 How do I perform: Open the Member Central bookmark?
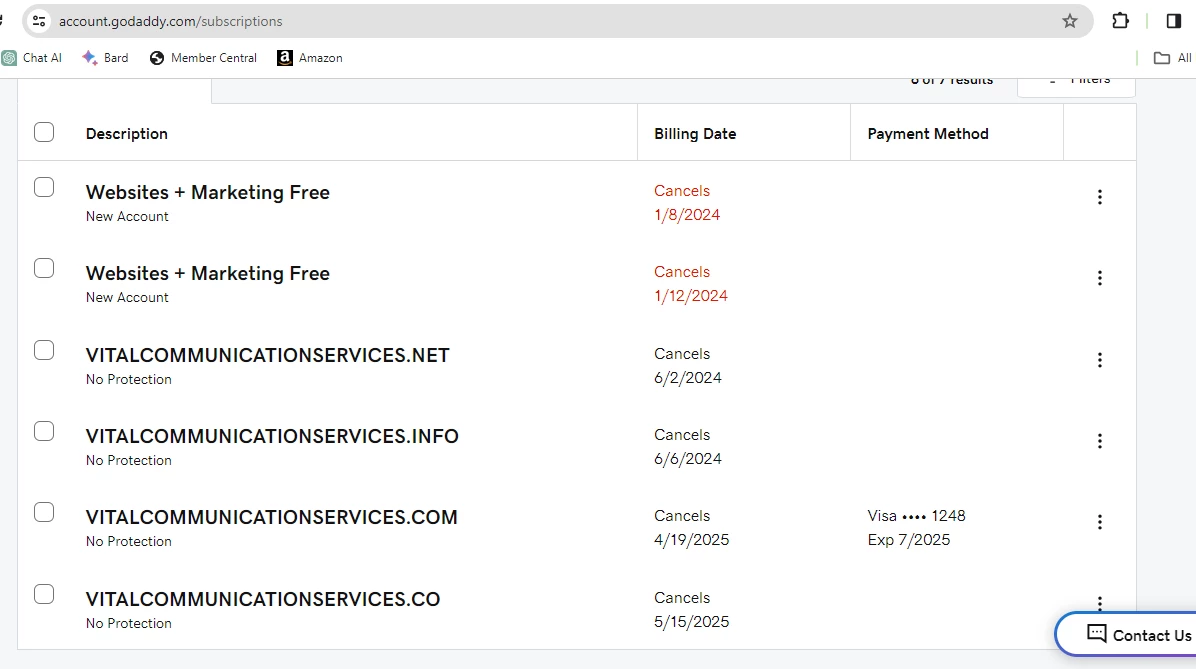pos(203,58)
